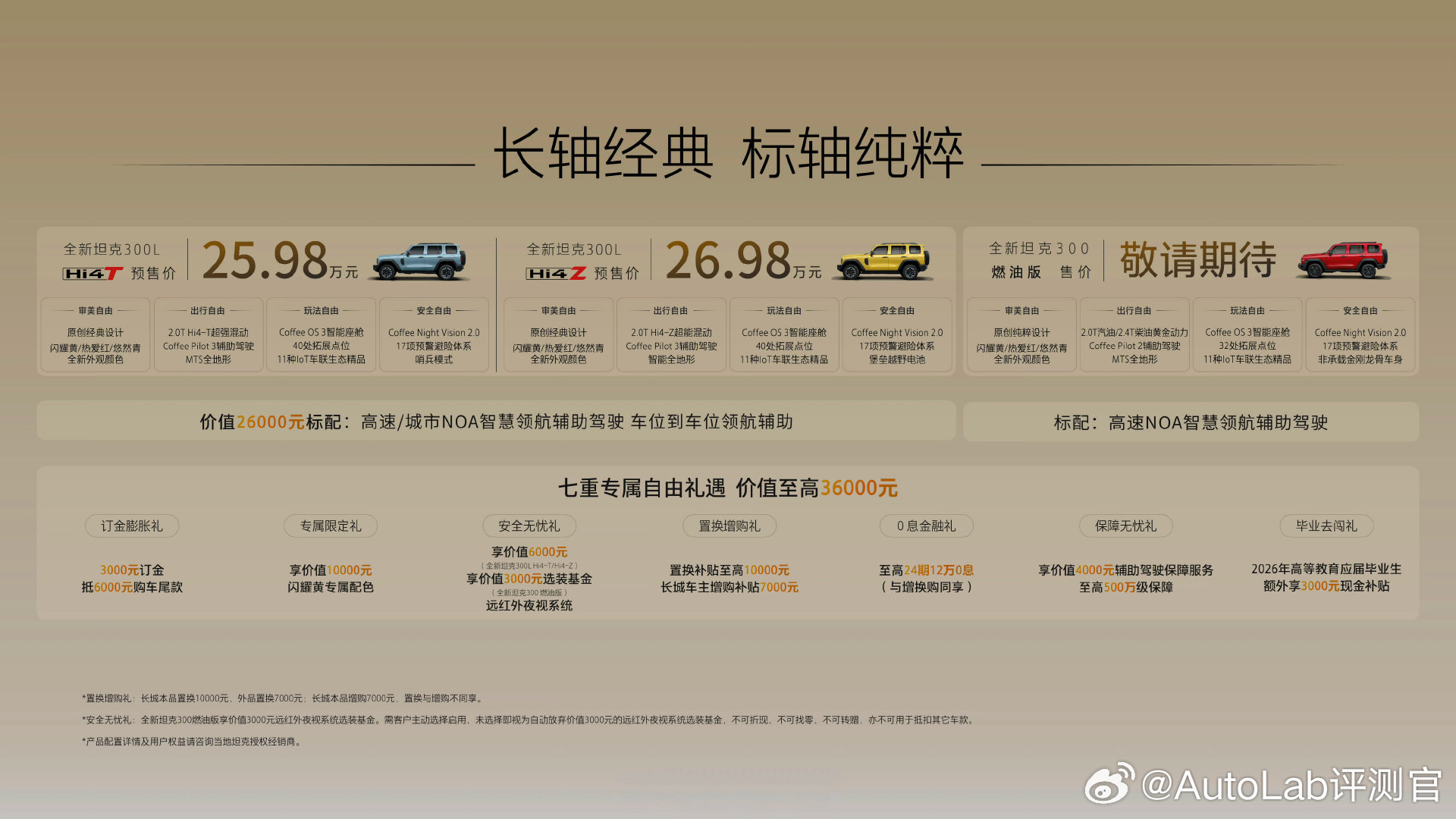Click the 置换补贴至高10000元 text

click(729, 570)
